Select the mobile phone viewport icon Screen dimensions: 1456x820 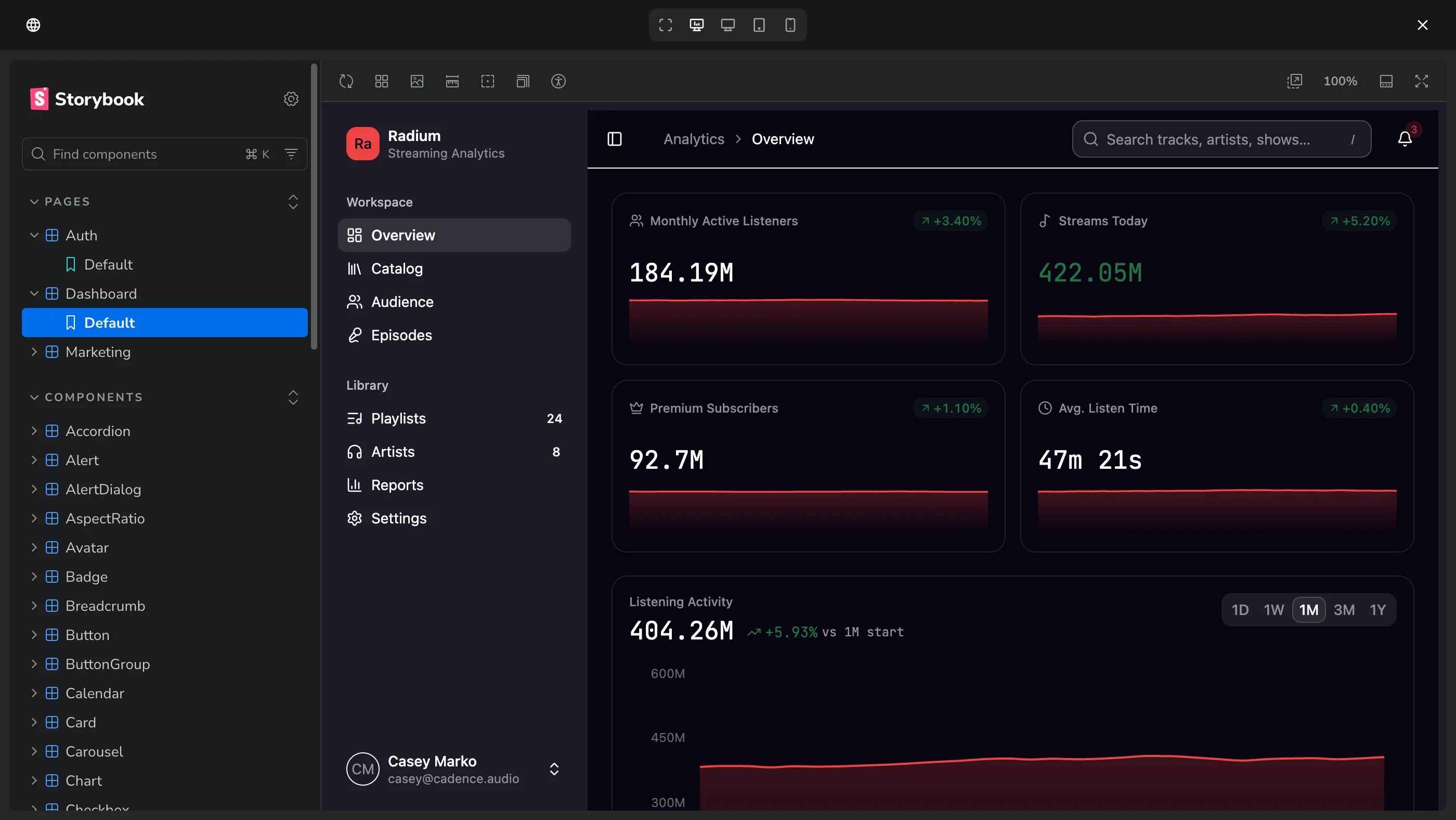pyautogui.click(x=790, y=25)
